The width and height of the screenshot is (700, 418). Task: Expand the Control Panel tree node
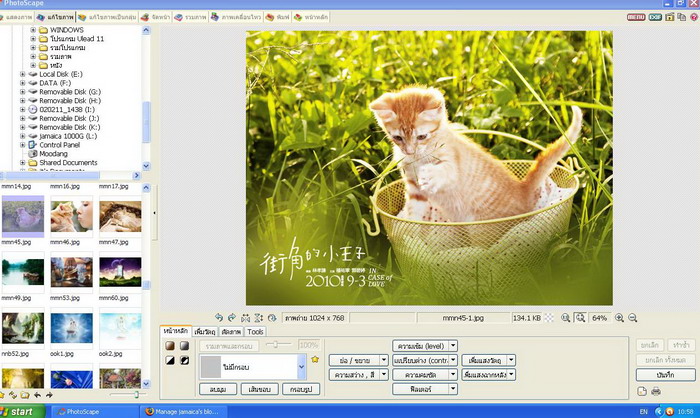22,145
